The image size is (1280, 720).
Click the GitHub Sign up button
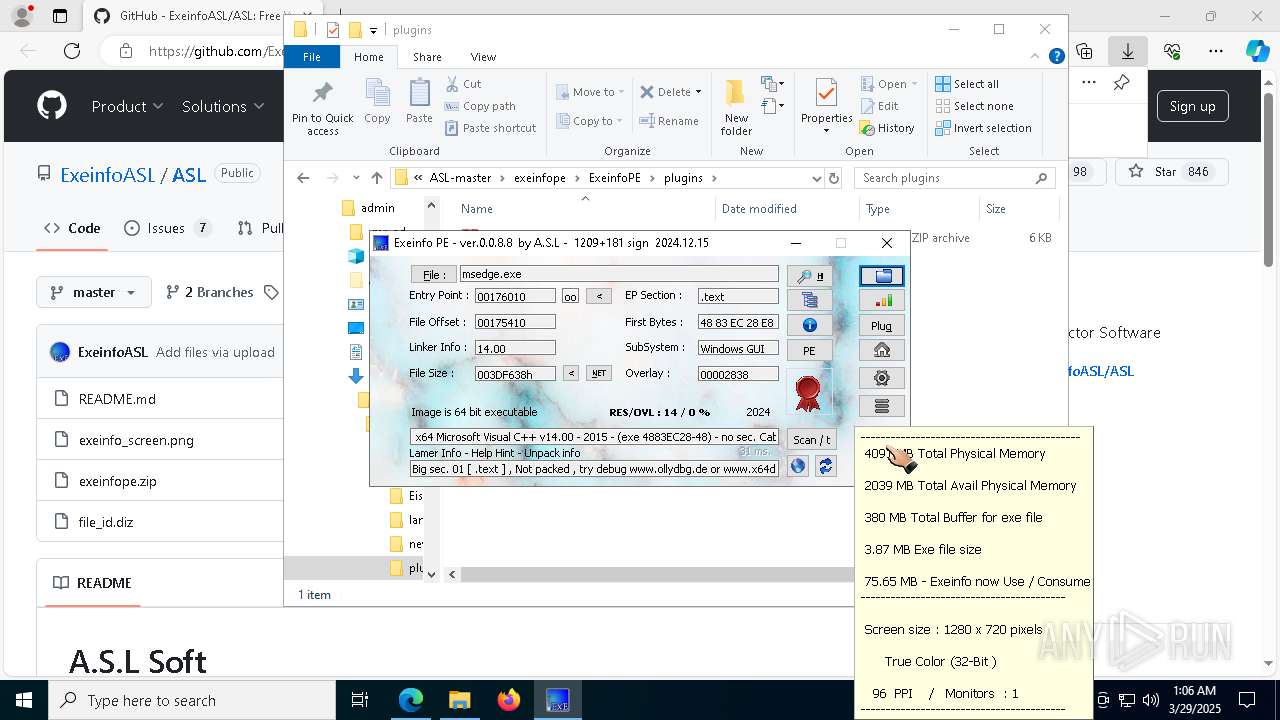pos(1192,106)
